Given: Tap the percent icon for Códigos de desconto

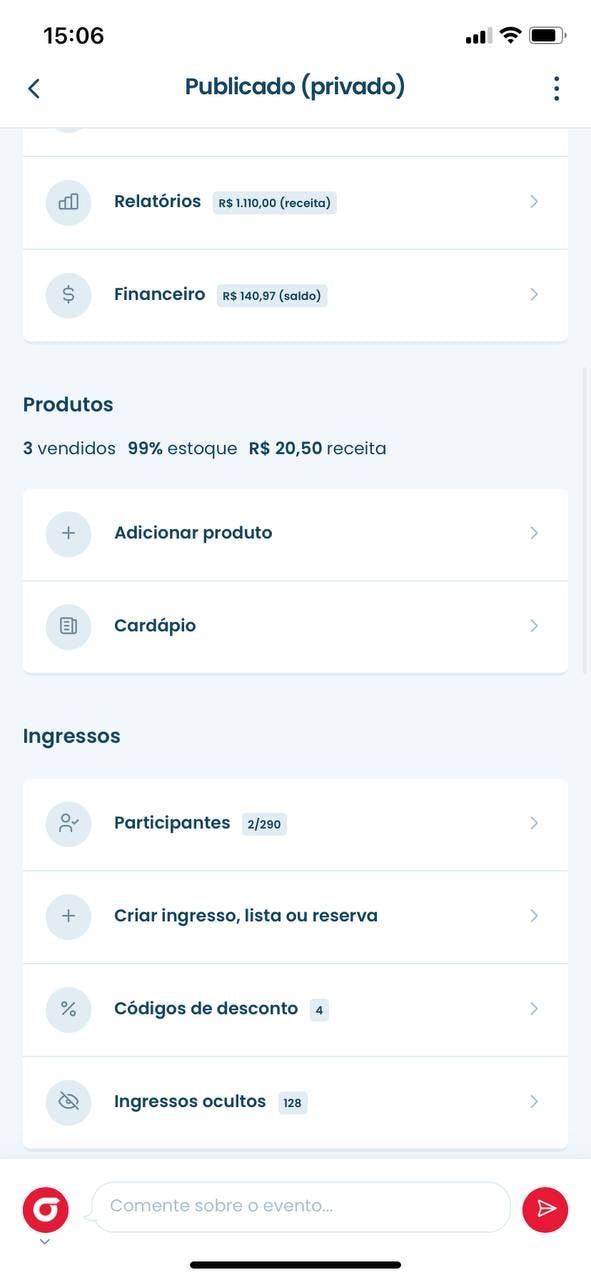Looking at the screenshot, I should pos(68,1009).
